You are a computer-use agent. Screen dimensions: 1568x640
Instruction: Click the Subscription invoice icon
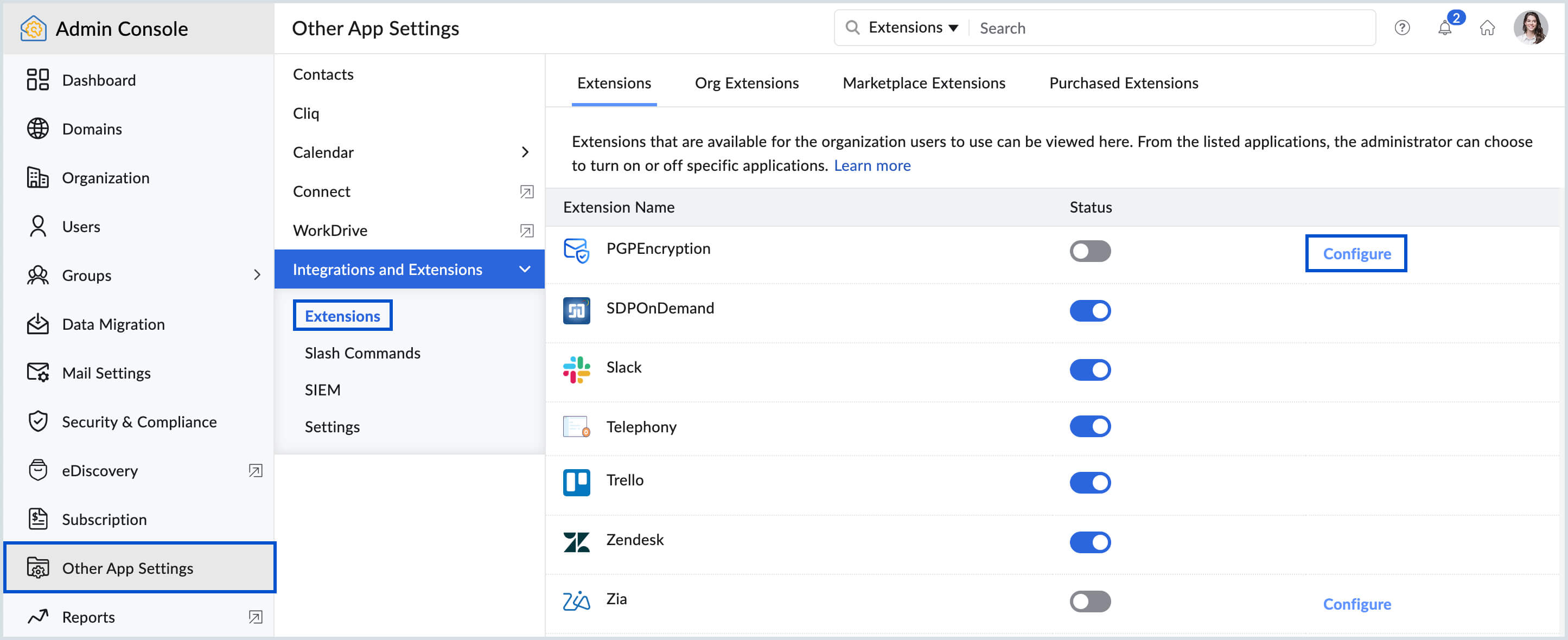[38, 519]
